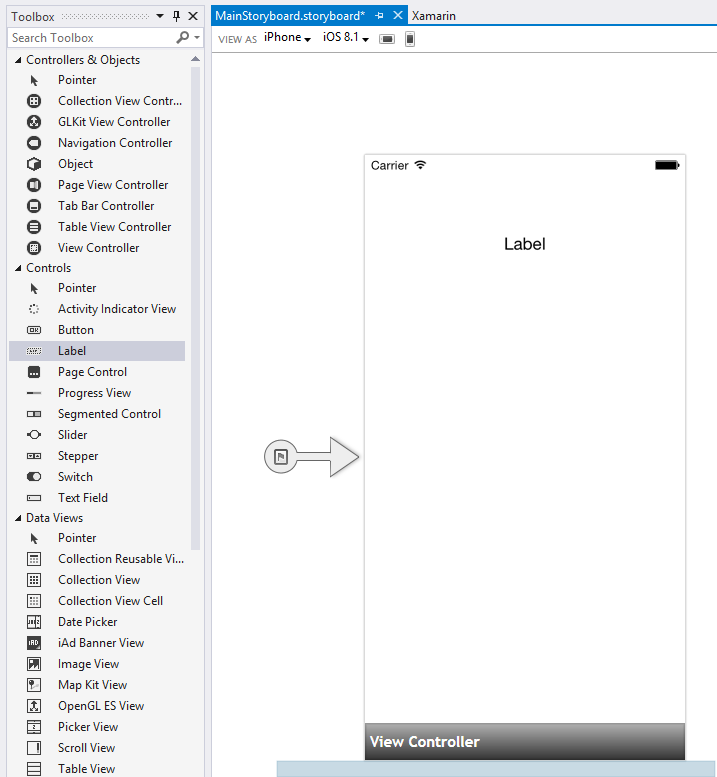Image resolution: width=717 pixels, height=777 pixels.
Task: Choose the Map Kit View icon
Action: [34, 685]
